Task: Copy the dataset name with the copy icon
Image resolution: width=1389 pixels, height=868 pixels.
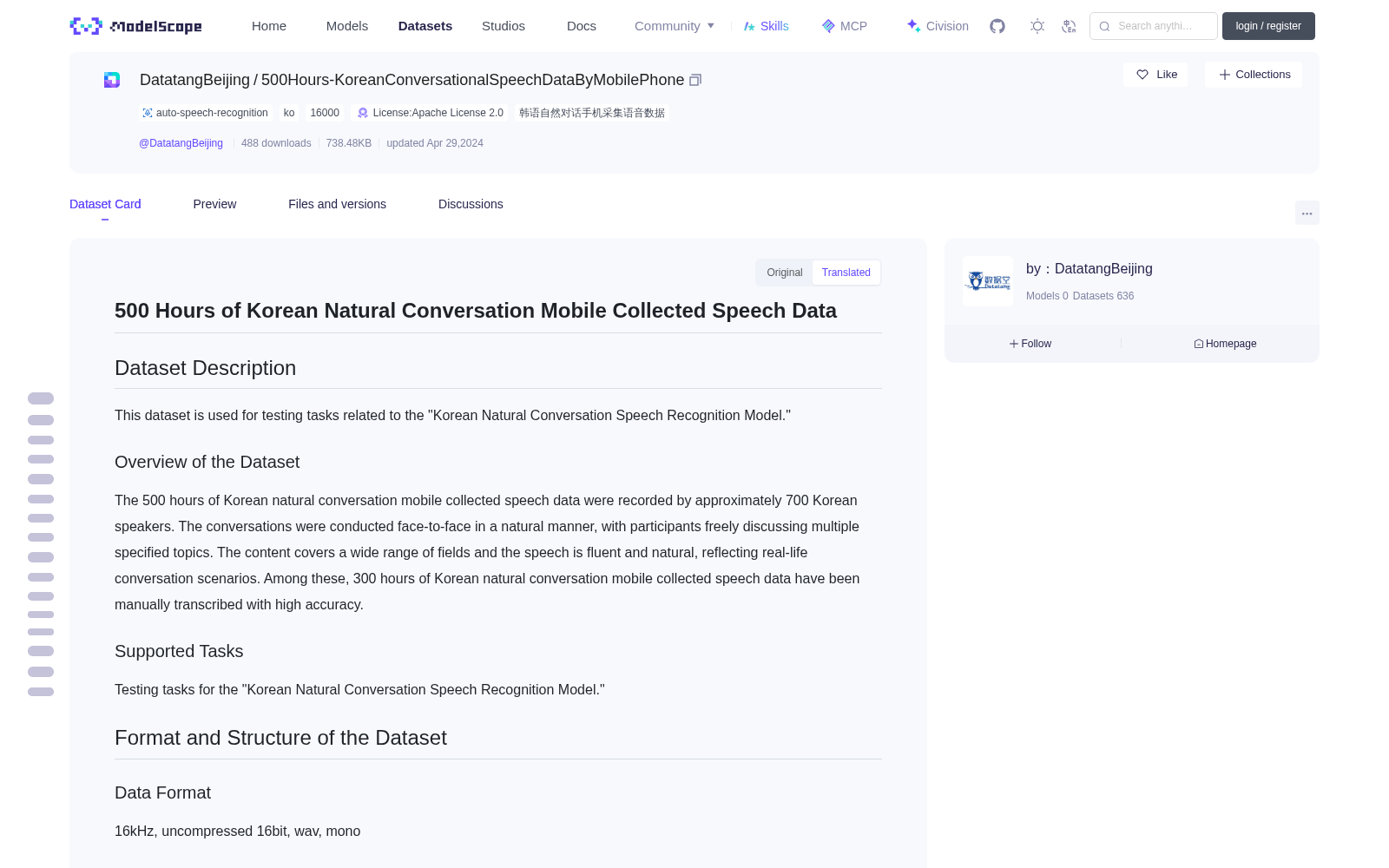Action: (695, 80)
